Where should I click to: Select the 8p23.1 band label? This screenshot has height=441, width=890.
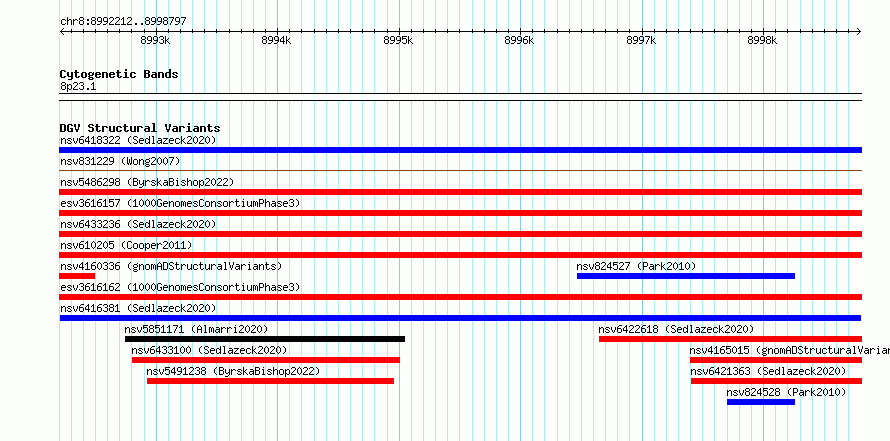[78, 86]
